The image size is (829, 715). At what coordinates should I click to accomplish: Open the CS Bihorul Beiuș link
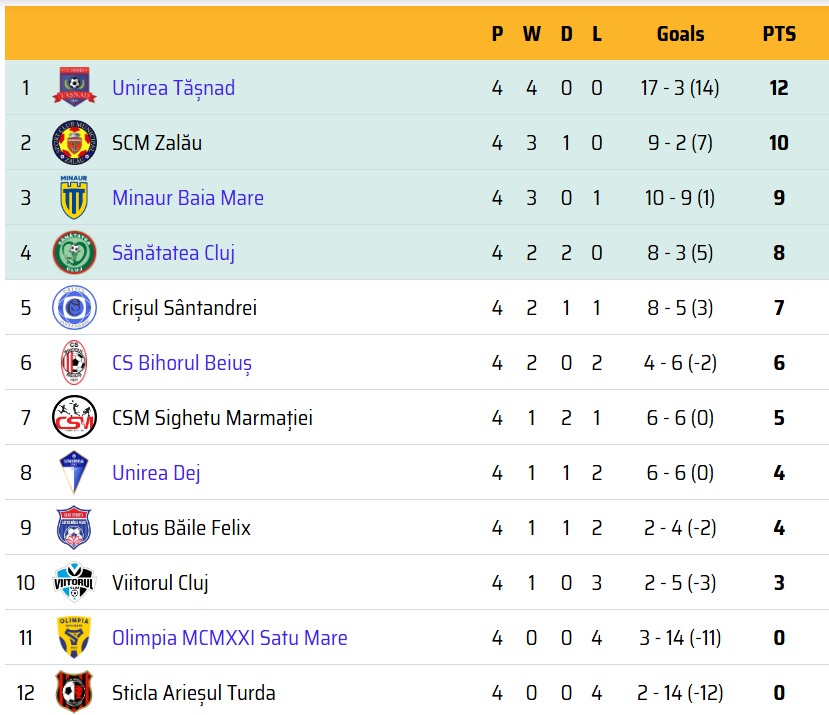[x=182, y=363]
